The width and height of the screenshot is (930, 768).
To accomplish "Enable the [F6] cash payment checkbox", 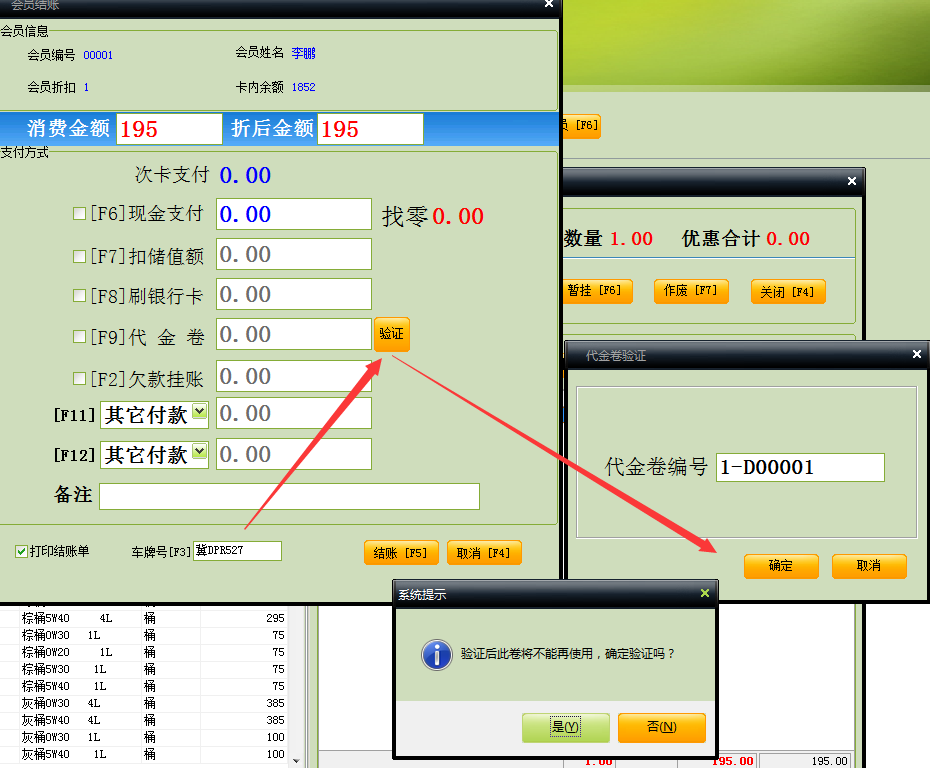I will point(79,213).
